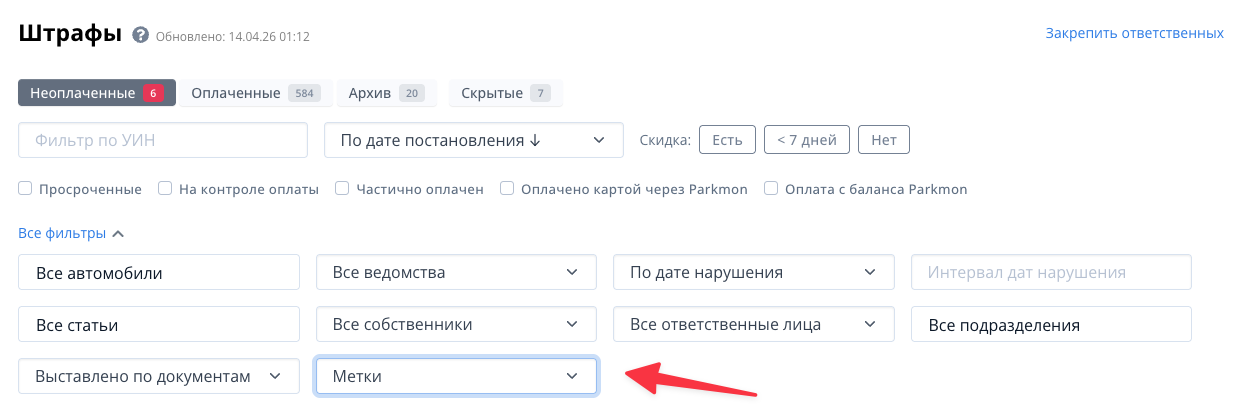
Task: Enable Оплачено картой через Parkmon checkbox
Action: pos(507,188)
